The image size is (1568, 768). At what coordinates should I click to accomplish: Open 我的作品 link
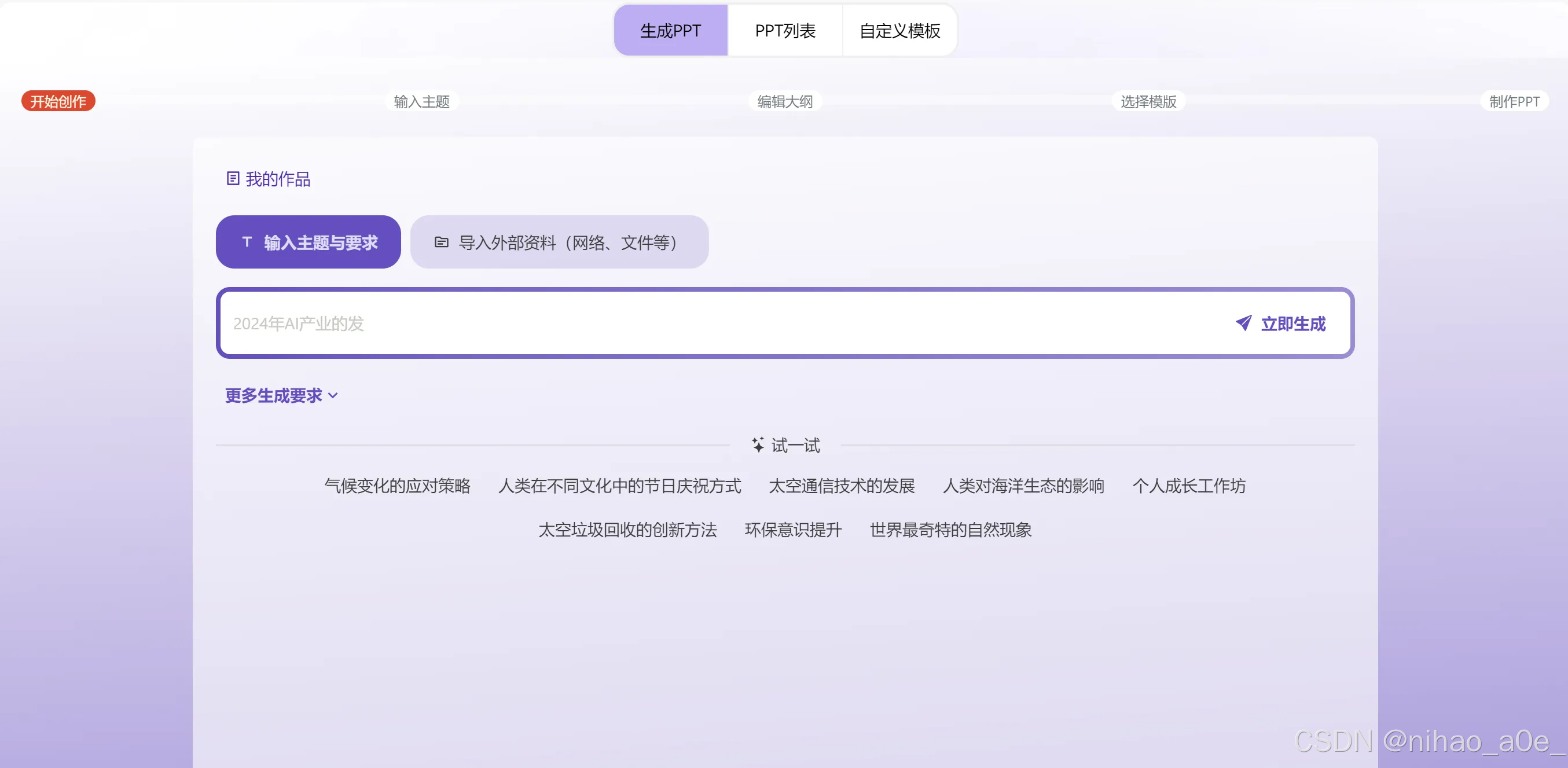(x=278, y=179)
